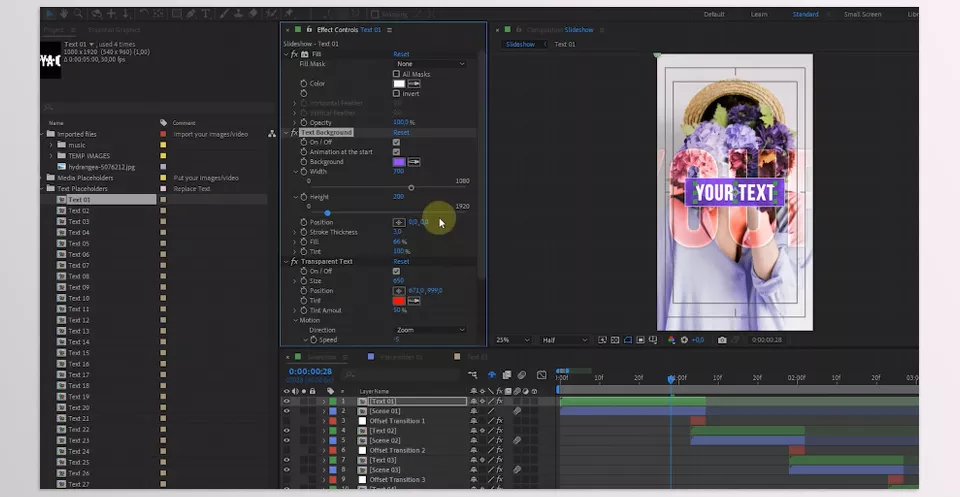Viewport: 960px width, 497px height.
Task: Expand the music folder in Project panel
Action: coord(51,145)
